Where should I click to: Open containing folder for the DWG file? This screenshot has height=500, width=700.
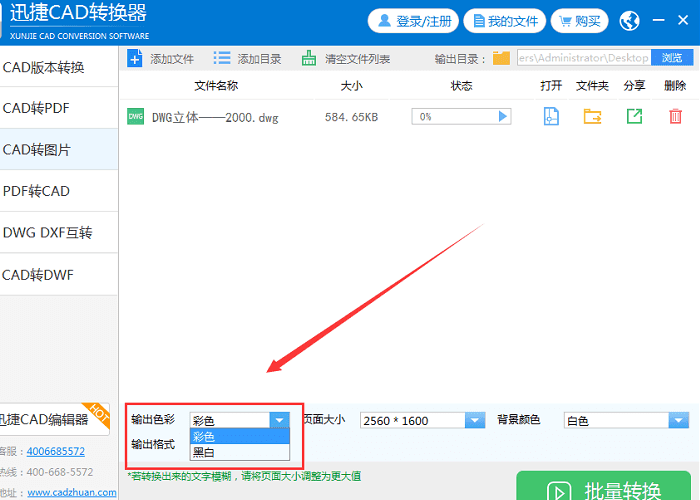(592, 117)
